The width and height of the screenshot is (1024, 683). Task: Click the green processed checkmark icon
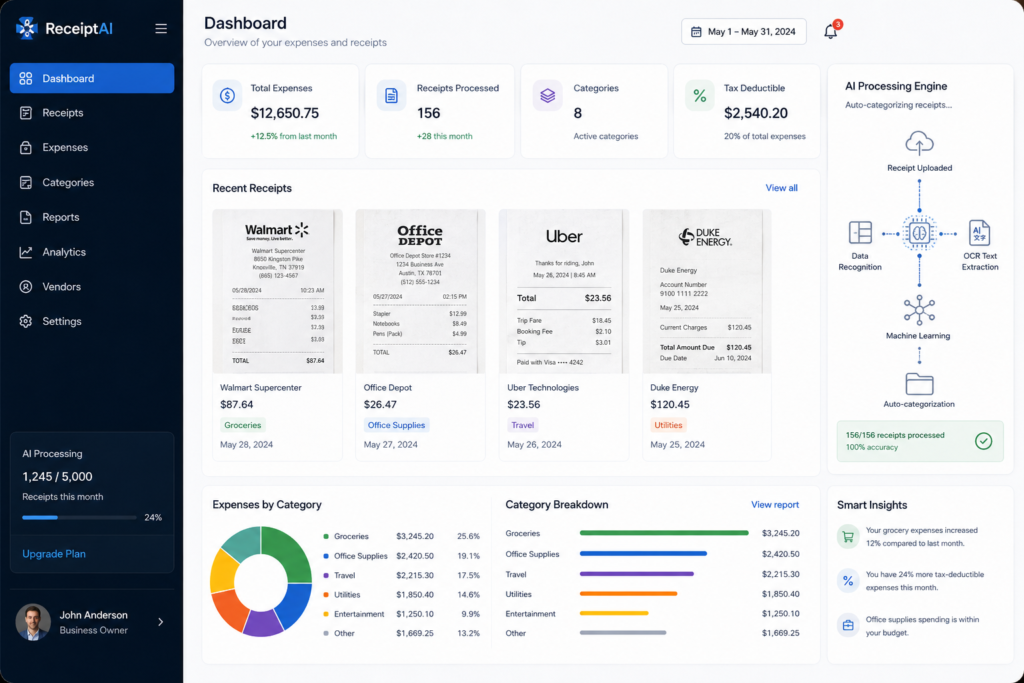coord(983,441)
